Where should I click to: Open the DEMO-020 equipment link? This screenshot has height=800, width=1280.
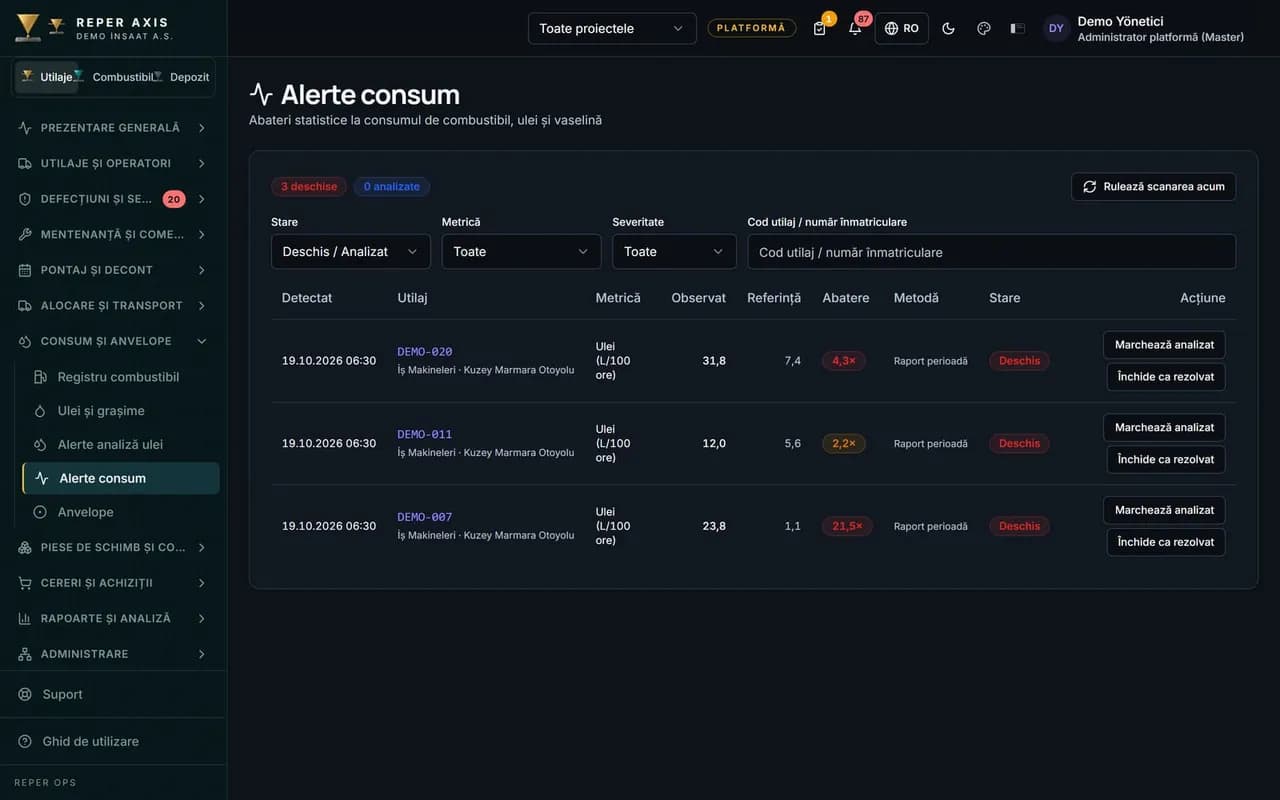pos(425,352)
